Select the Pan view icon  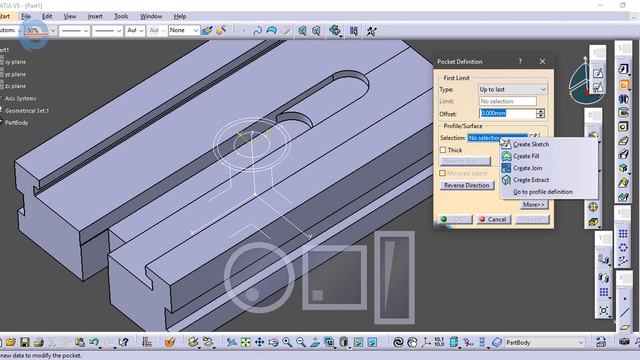click(x=259, y=342)
